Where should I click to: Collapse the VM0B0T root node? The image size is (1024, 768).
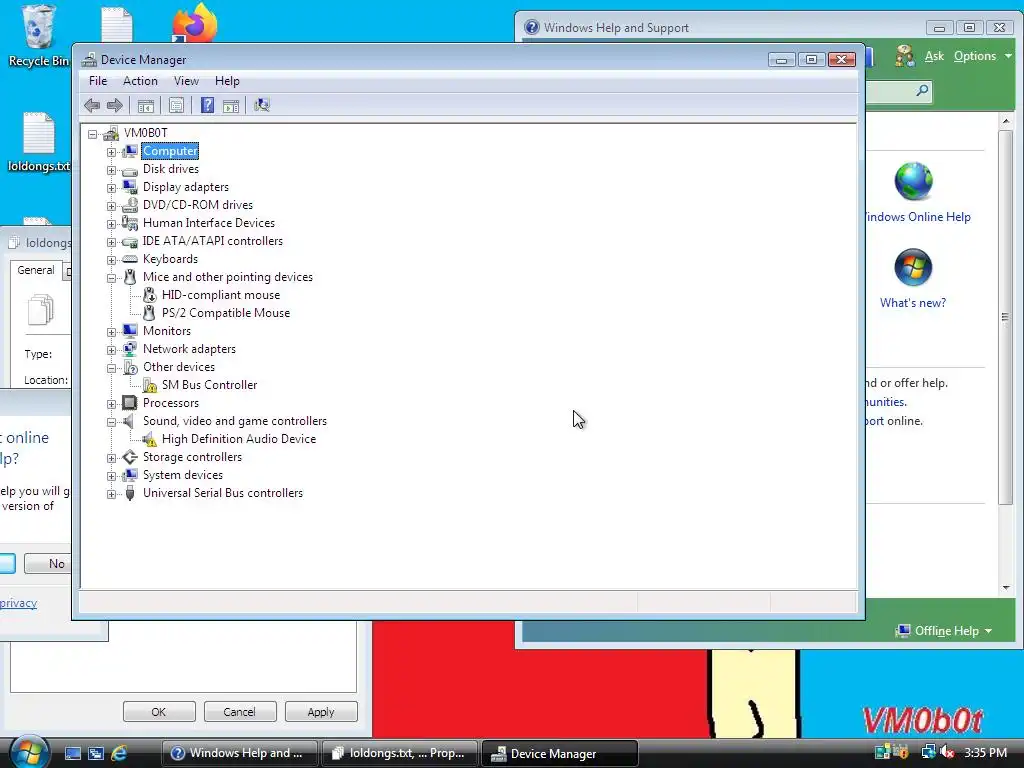point(93,134)
